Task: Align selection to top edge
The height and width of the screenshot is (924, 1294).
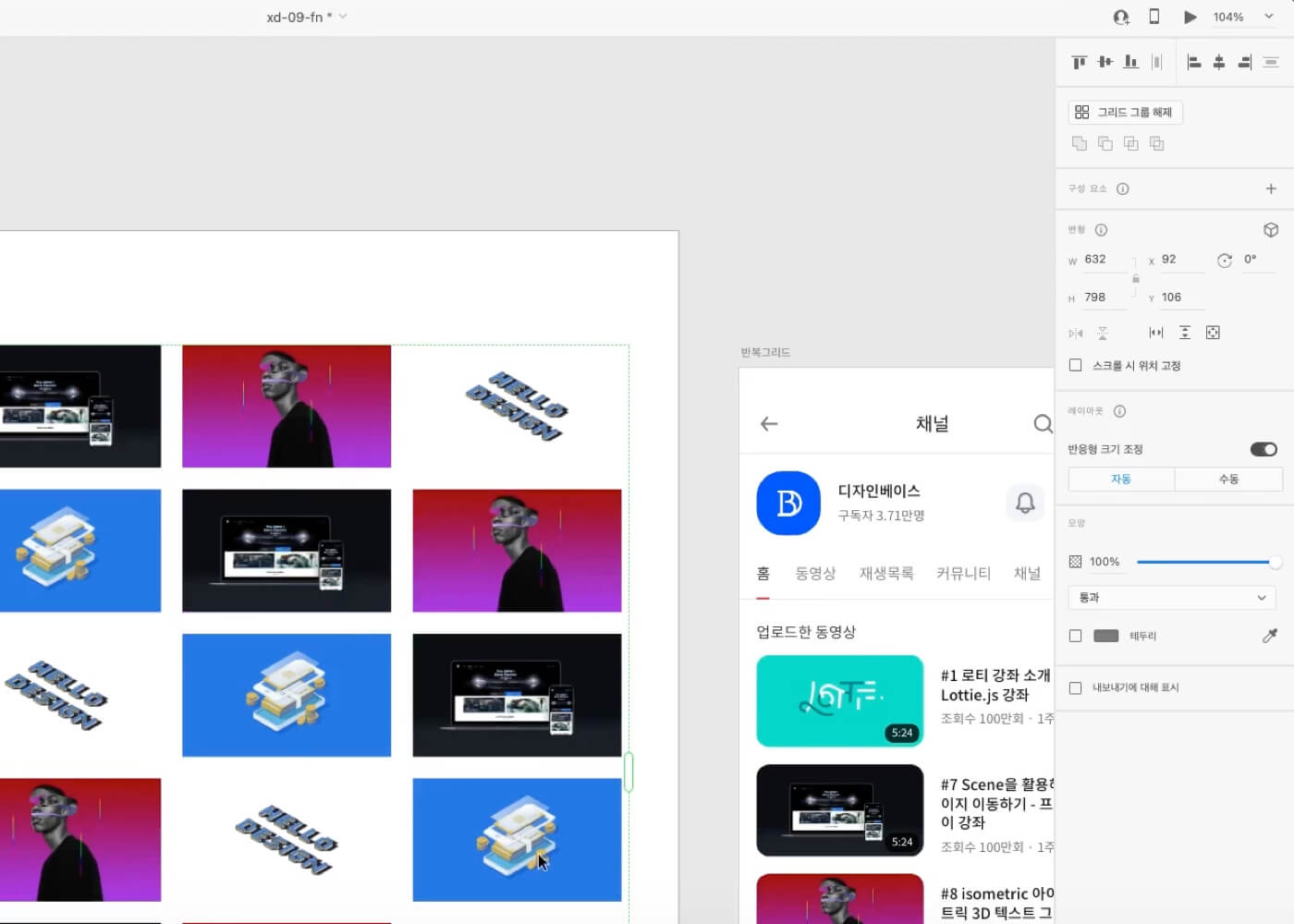Action: tap(1079, 62)
